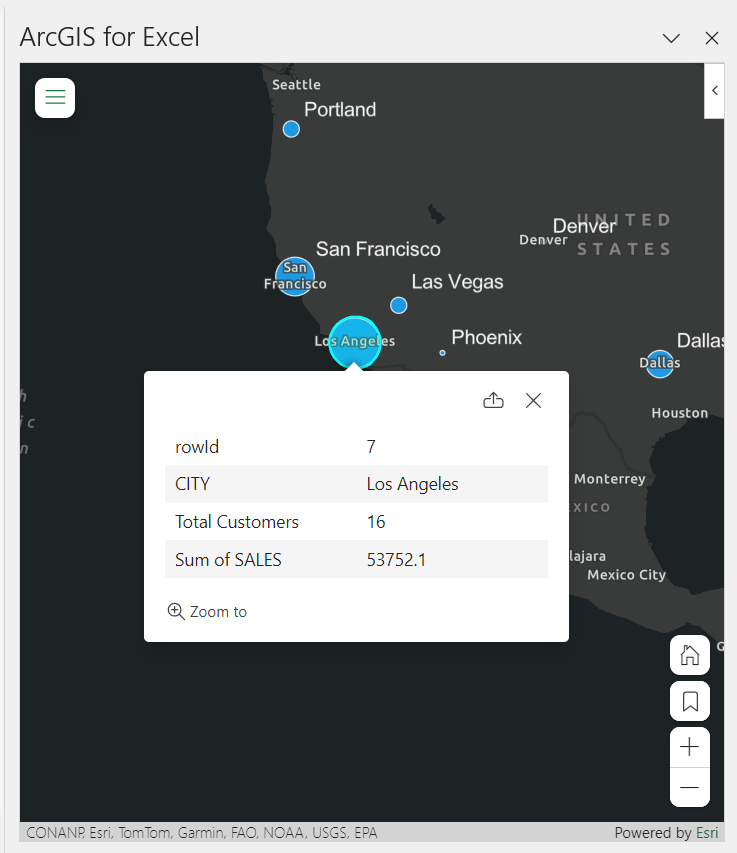
Task: Select the Dallas map bubble
Action: click(x=660, y=364)
